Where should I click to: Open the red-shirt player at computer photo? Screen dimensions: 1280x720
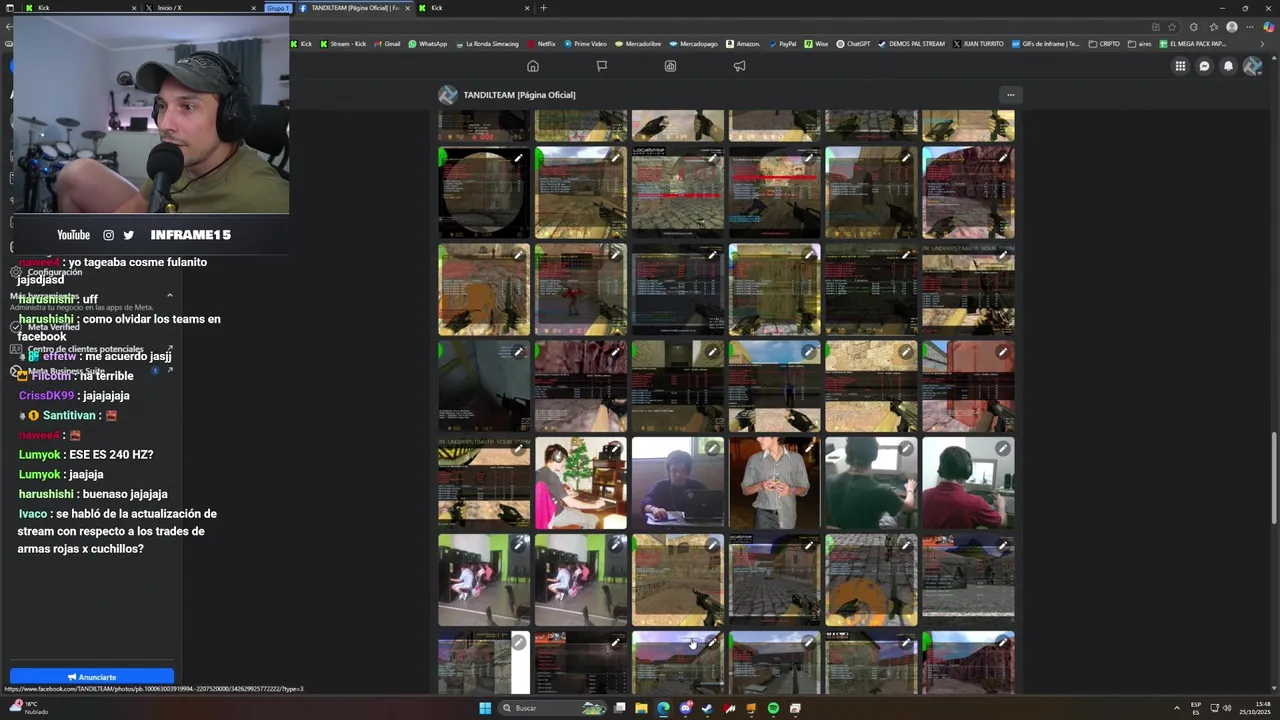[968, 483]
